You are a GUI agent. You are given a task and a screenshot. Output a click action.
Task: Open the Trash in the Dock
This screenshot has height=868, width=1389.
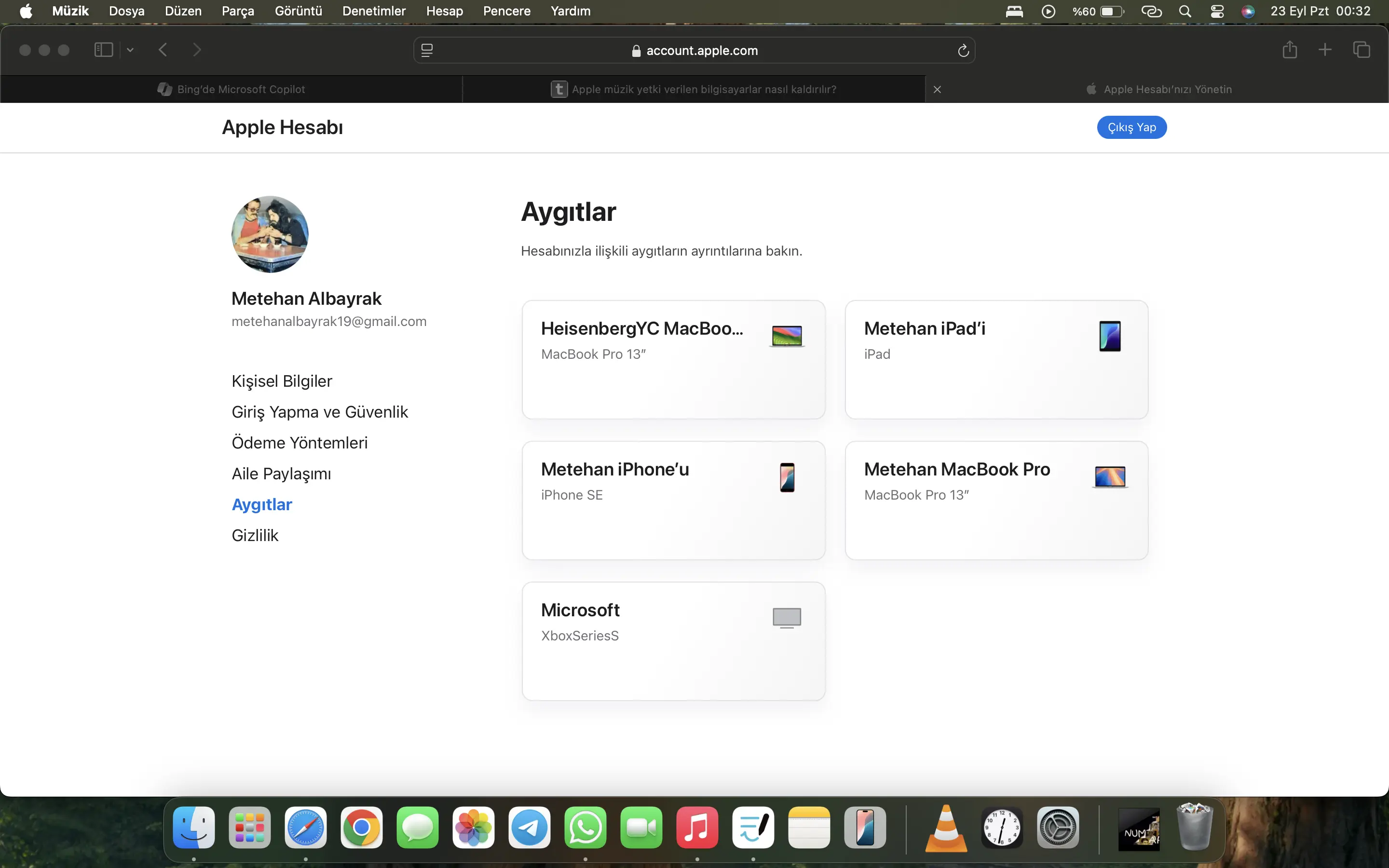1195,827
